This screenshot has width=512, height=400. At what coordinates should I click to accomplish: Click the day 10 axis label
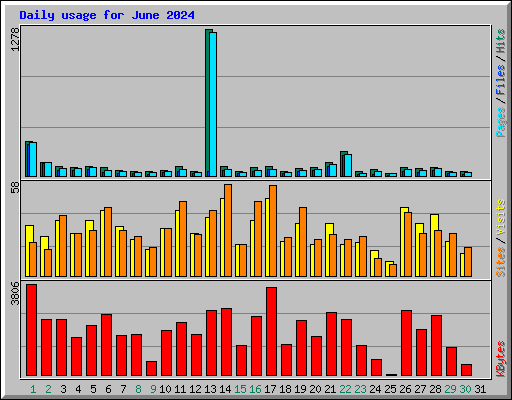(x=165, y=389)
